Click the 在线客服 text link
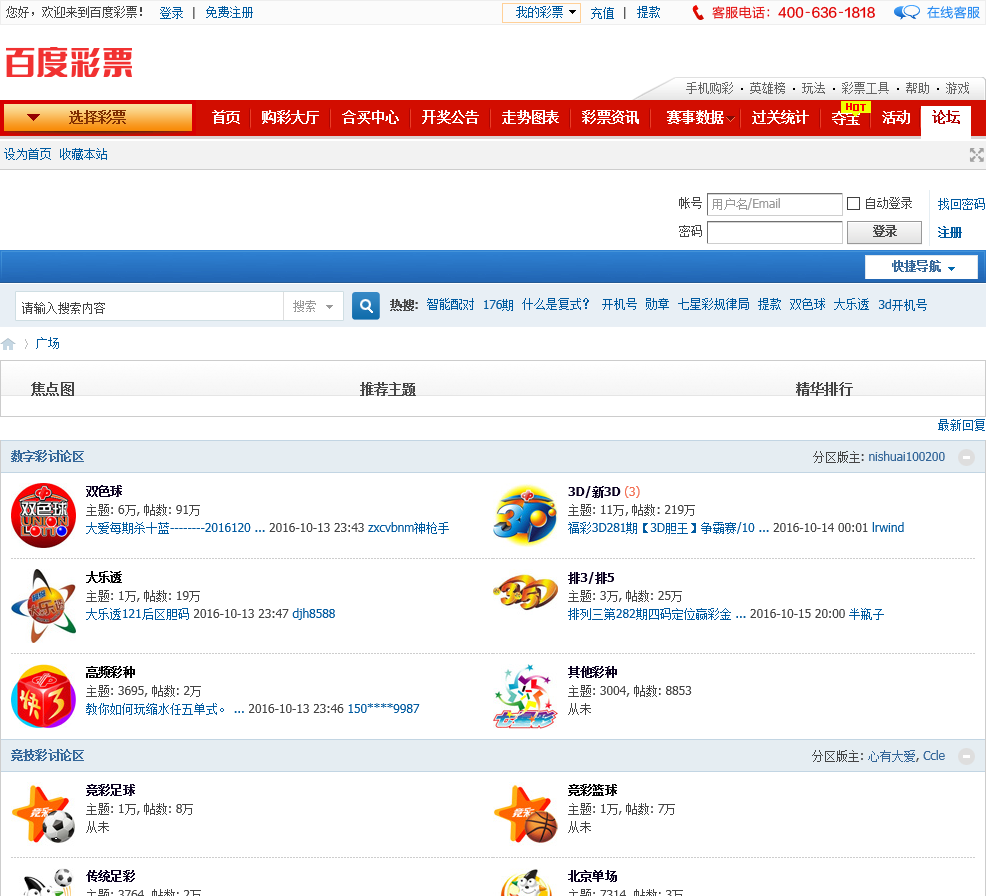Image resolution: width=986 pixels, height=896 pixels. (x=953, y=13)
